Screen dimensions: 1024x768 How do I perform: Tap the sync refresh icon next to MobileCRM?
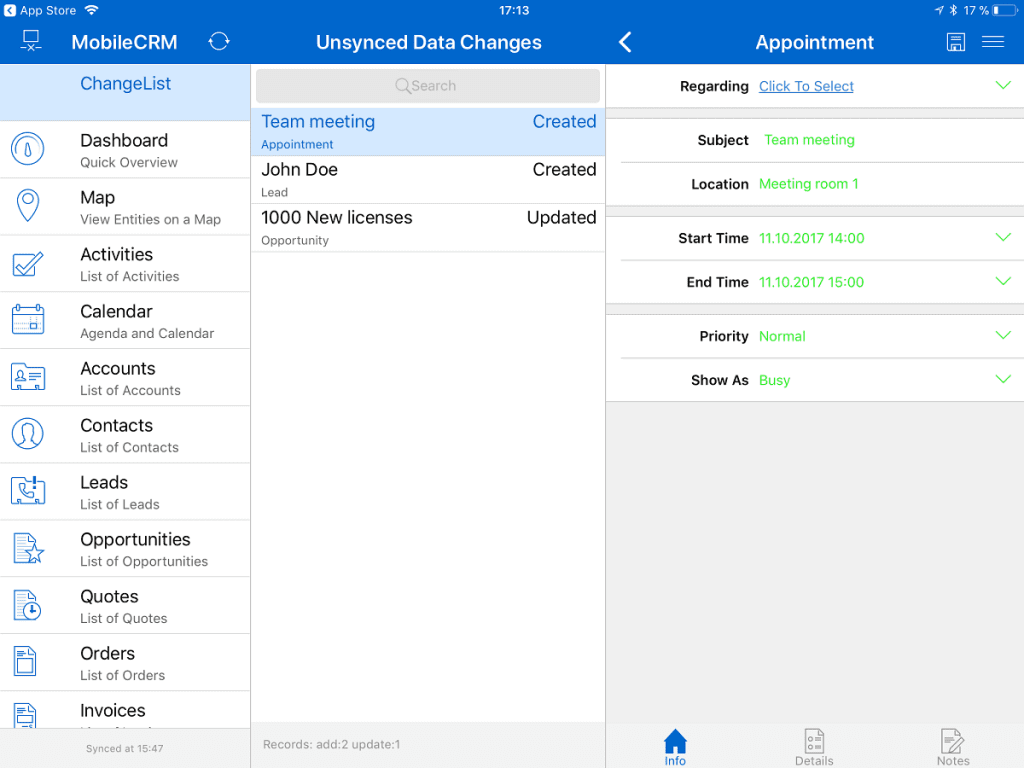[x=218, y=42]
